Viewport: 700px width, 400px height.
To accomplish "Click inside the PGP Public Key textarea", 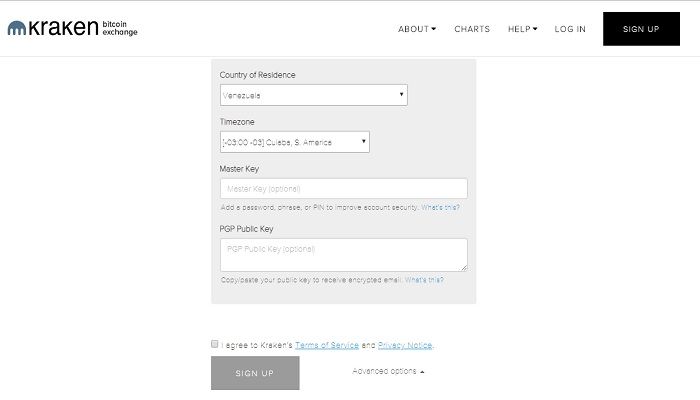I will [343, 255].
